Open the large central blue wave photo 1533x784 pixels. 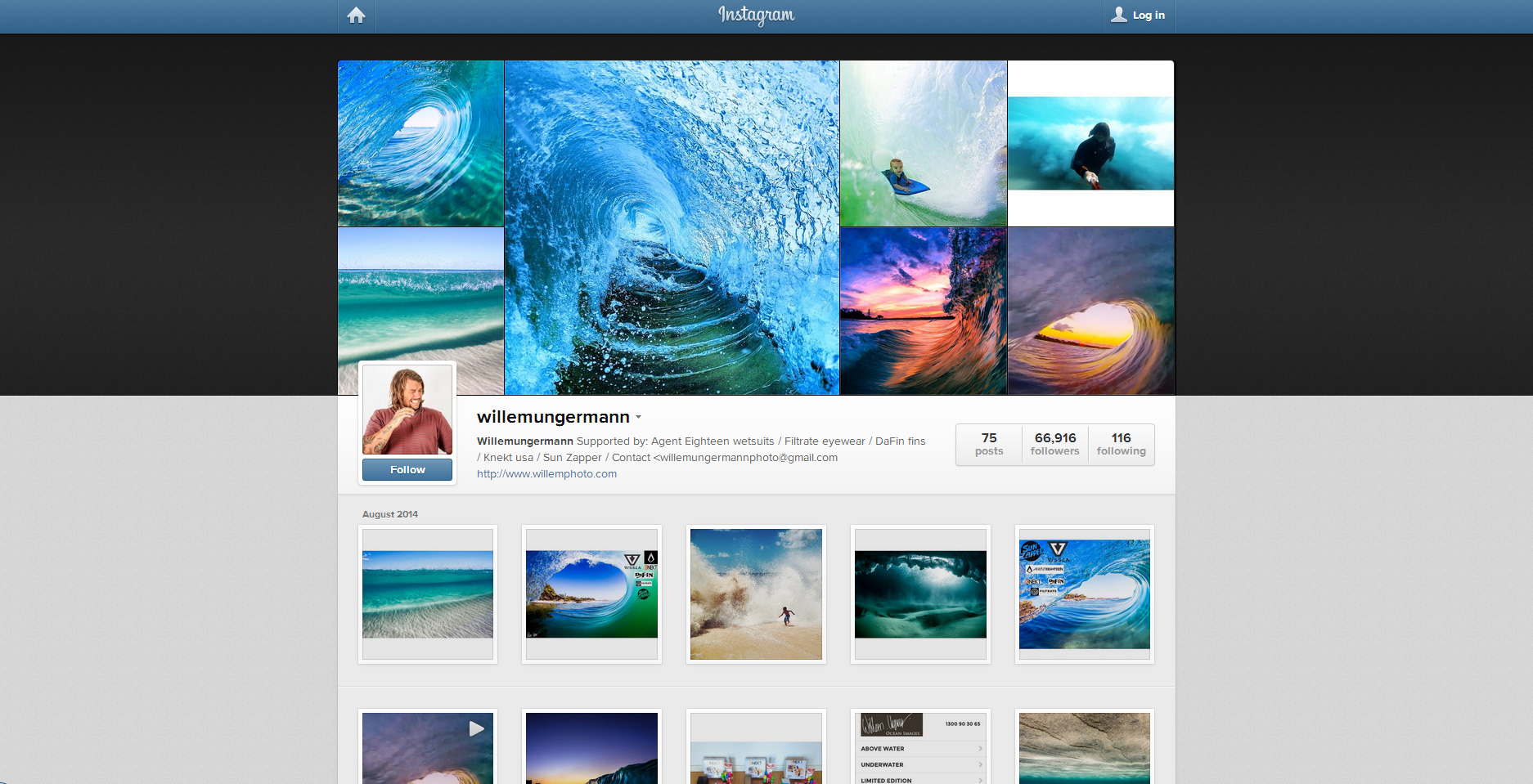(672, 227)
